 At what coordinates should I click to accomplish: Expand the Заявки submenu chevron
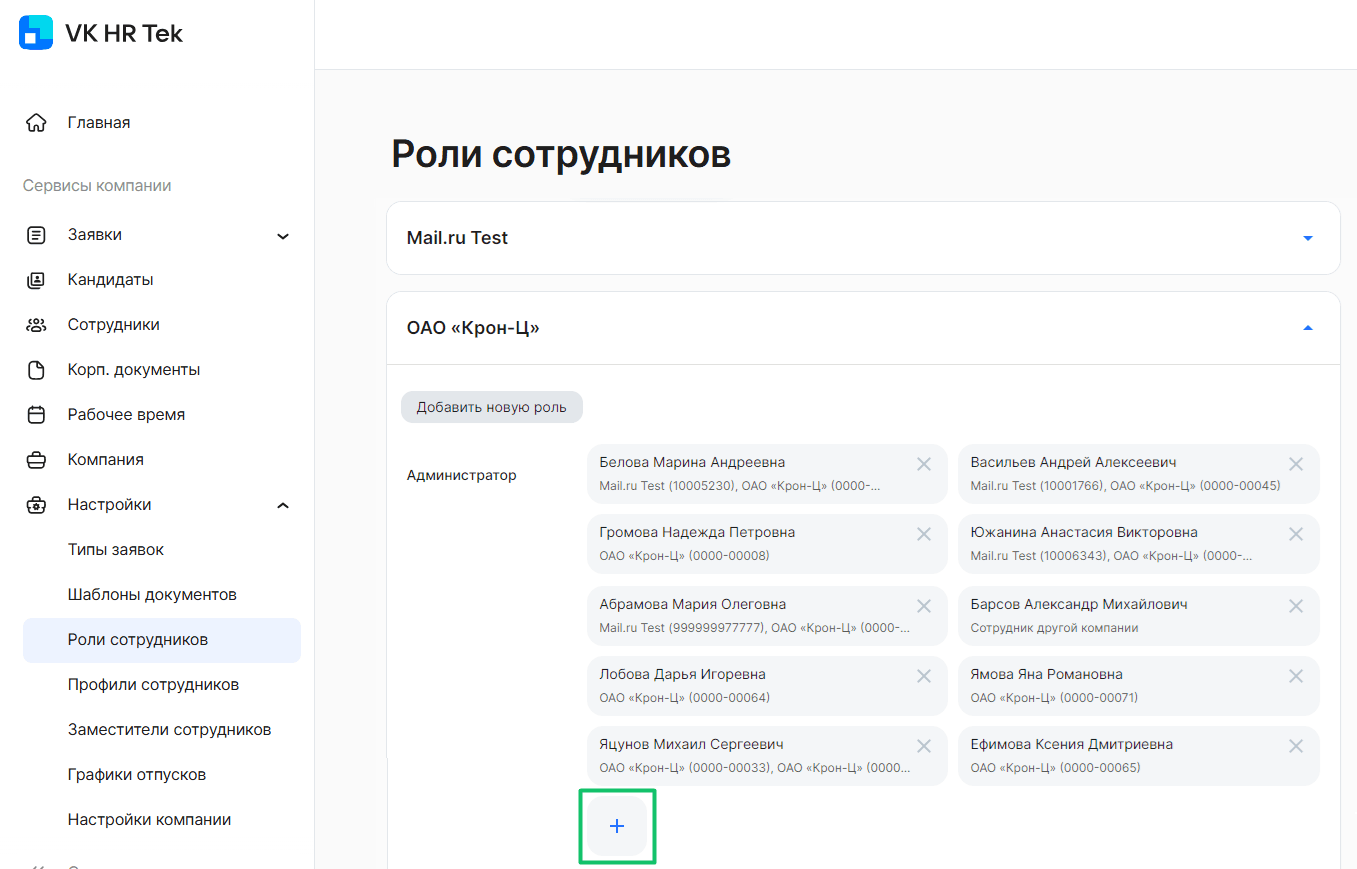tap(283, 236)
